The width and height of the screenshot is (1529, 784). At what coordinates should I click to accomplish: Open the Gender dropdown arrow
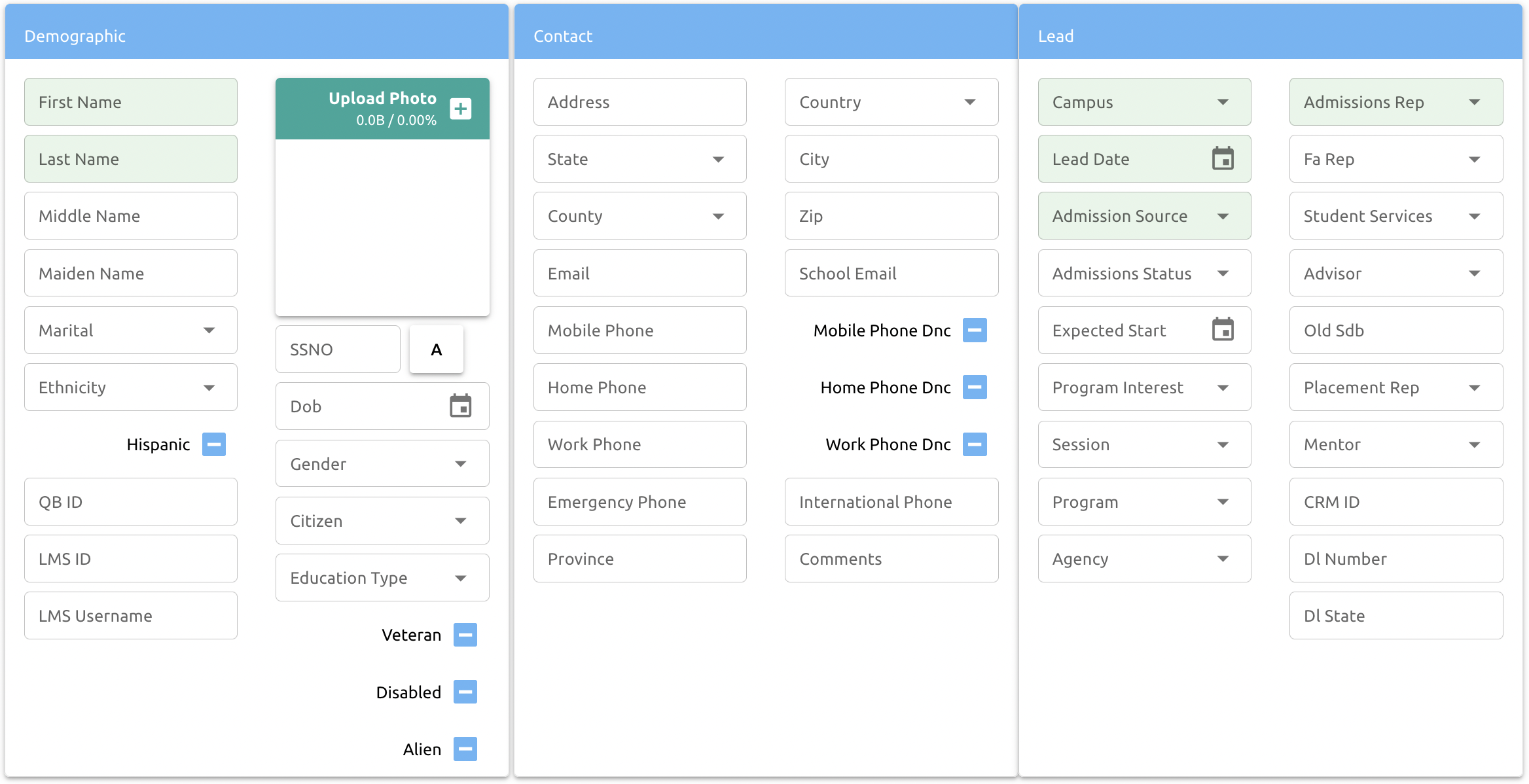coord(461,463)
